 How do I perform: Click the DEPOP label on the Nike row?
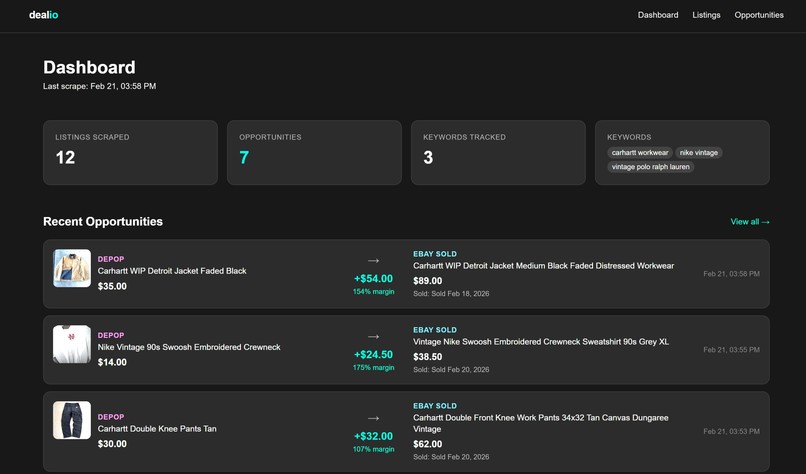click(111, 335)
